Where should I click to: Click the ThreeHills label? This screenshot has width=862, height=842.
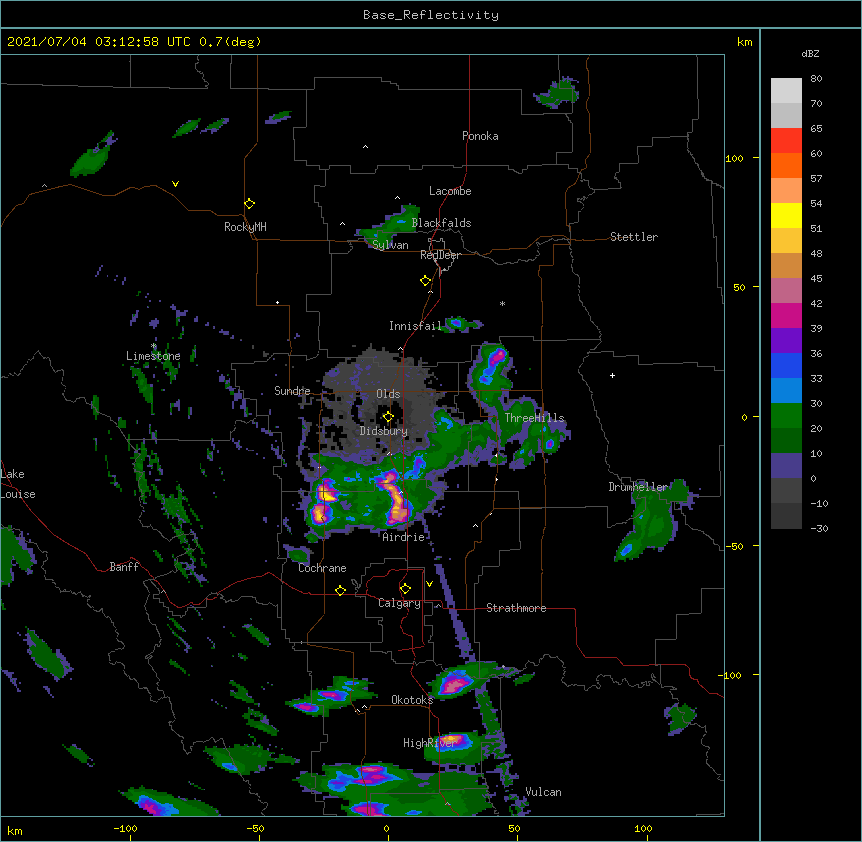coord(534,418)
